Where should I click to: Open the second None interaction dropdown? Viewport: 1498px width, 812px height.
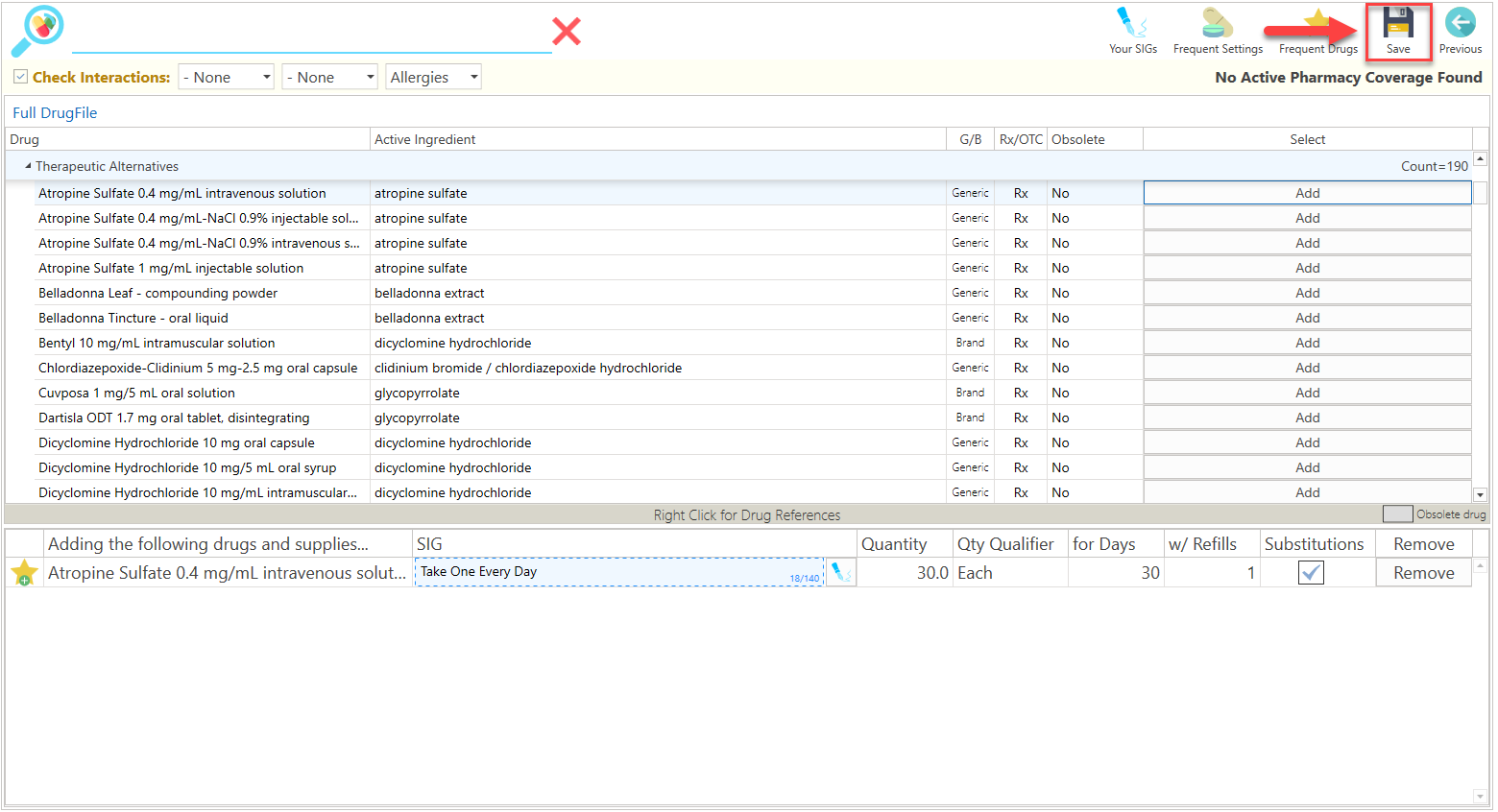pos(329,77)
